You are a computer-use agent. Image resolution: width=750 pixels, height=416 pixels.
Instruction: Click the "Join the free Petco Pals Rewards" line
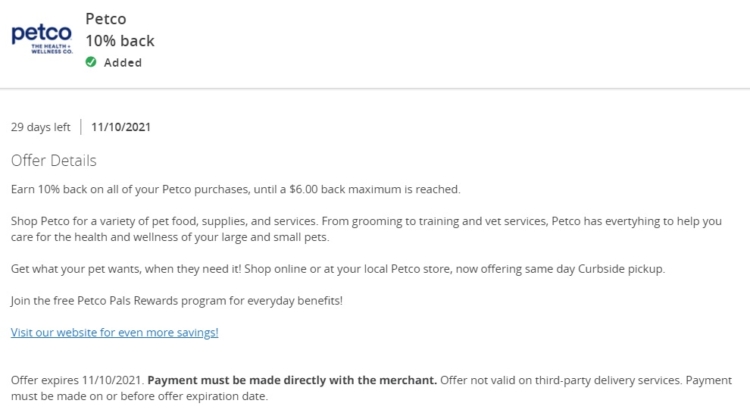[x=176, y=301]
